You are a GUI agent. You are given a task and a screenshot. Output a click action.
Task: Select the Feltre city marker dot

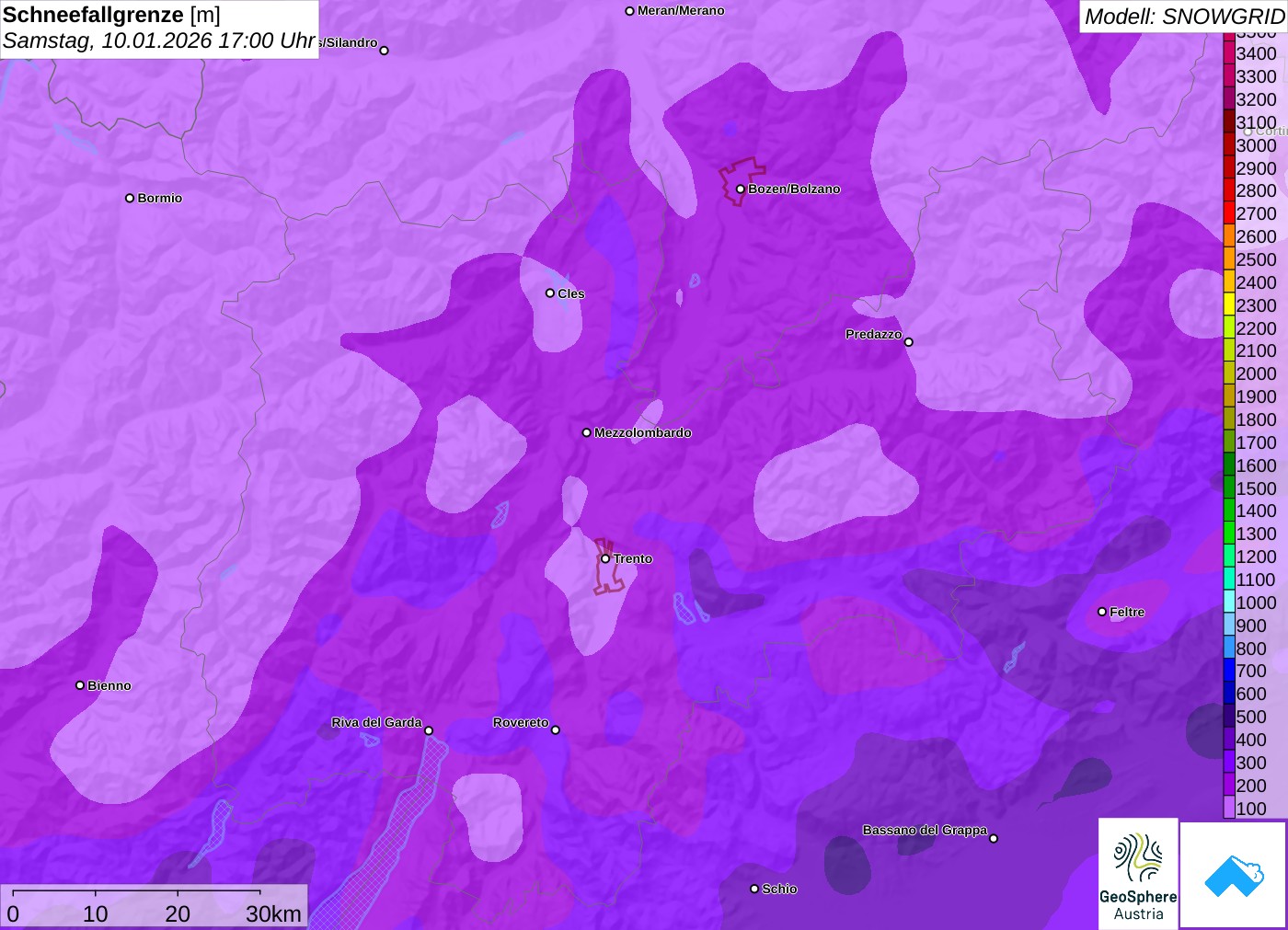[1102, 612]
